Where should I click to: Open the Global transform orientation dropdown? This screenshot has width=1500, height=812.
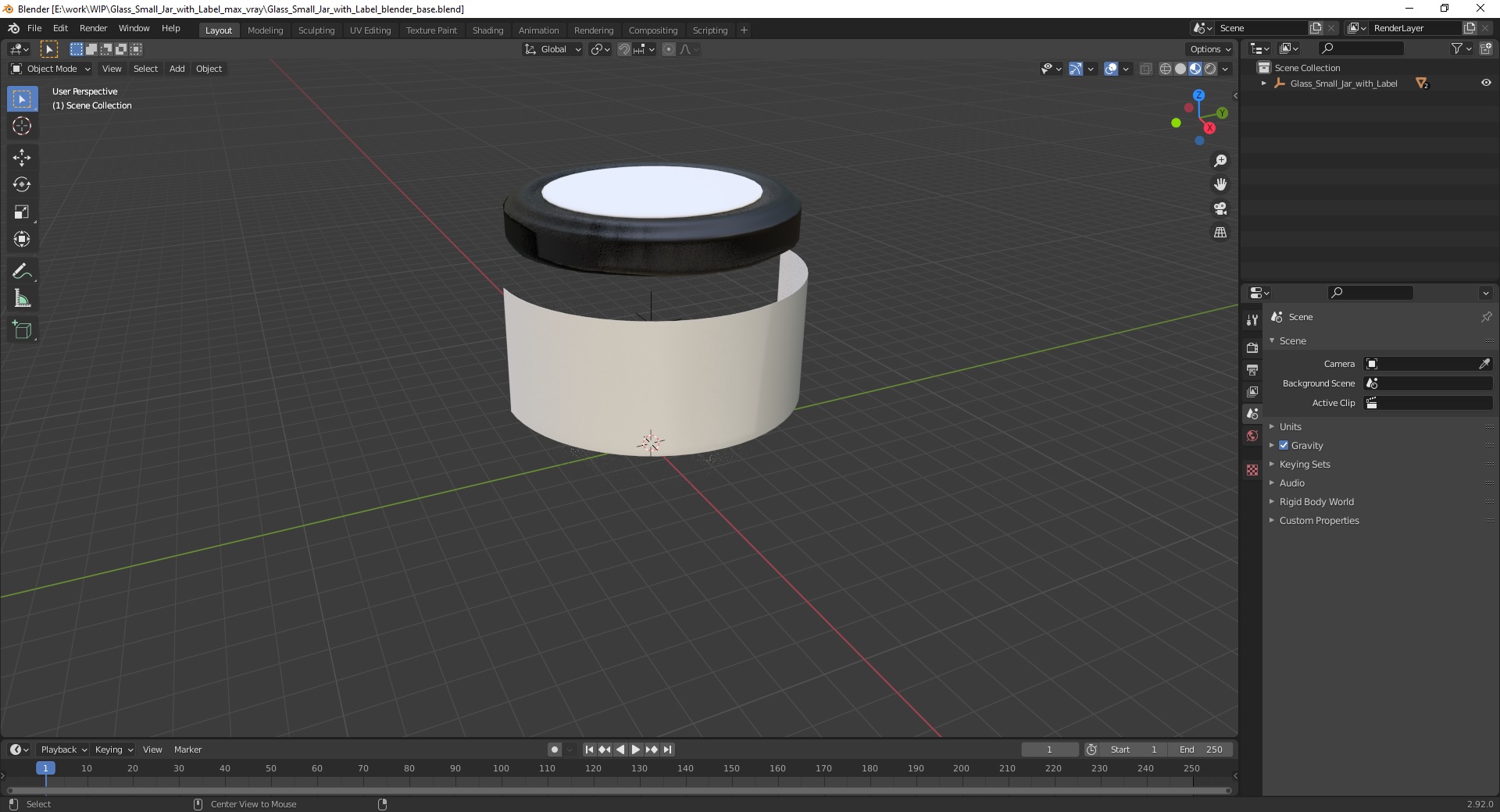[x=553, y=49]
